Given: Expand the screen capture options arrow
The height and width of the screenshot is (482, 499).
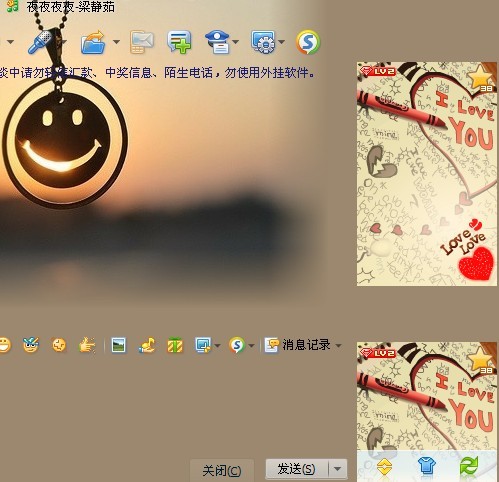Looking at the screenshot, I should tap(218, 346).
